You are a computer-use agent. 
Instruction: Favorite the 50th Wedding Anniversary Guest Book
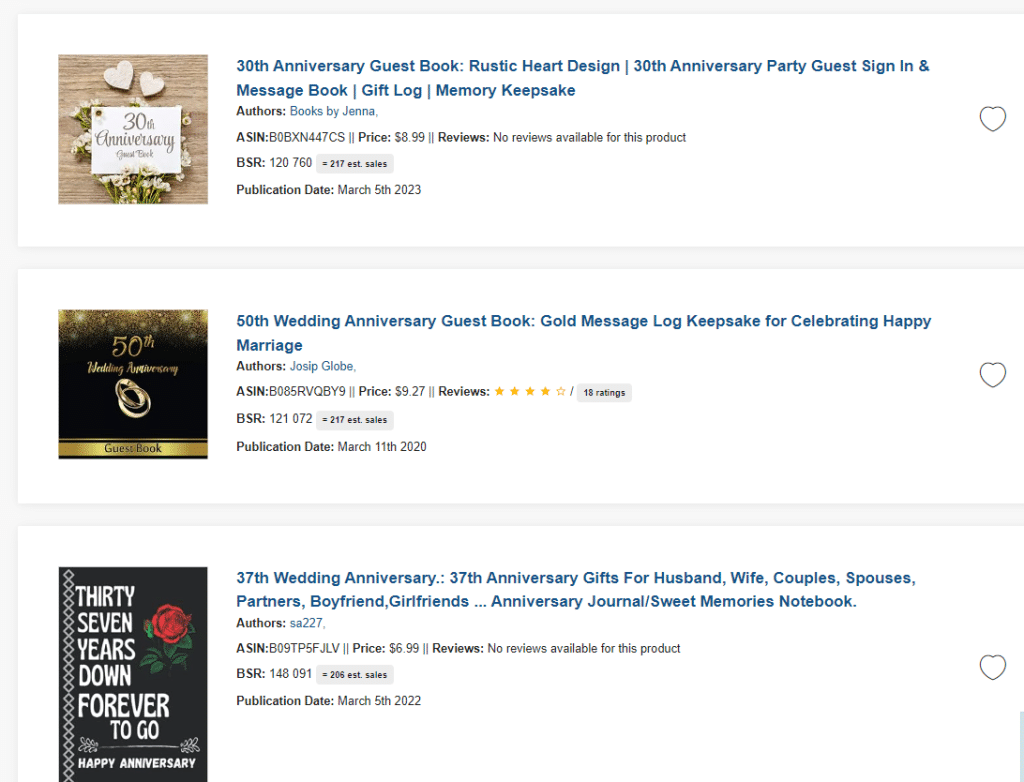(x=992, y=375)
